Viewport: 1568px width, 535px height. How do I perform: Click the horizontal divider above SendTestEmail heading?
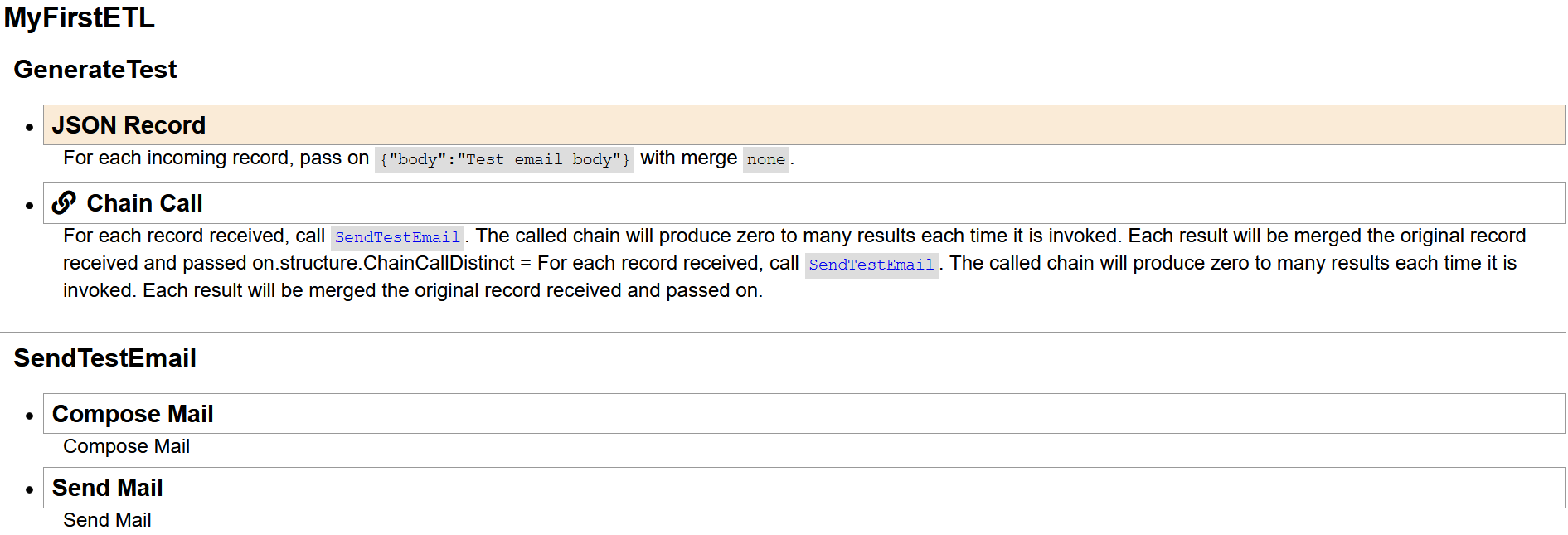pos(783,332)
